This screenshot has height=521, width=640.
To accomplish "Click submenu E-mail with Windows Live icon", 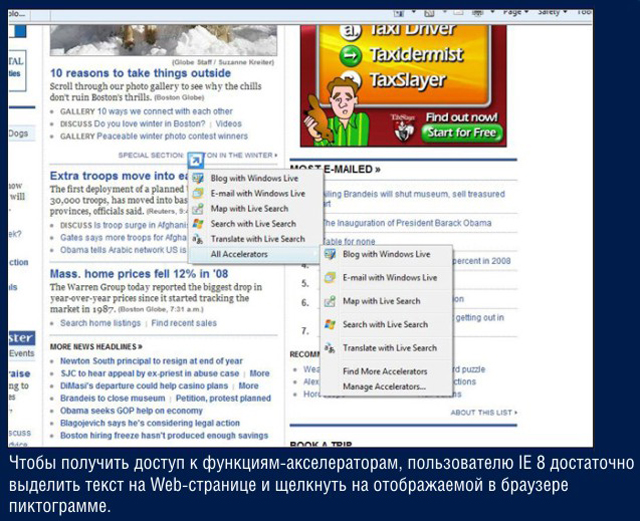I will (330, 278).
